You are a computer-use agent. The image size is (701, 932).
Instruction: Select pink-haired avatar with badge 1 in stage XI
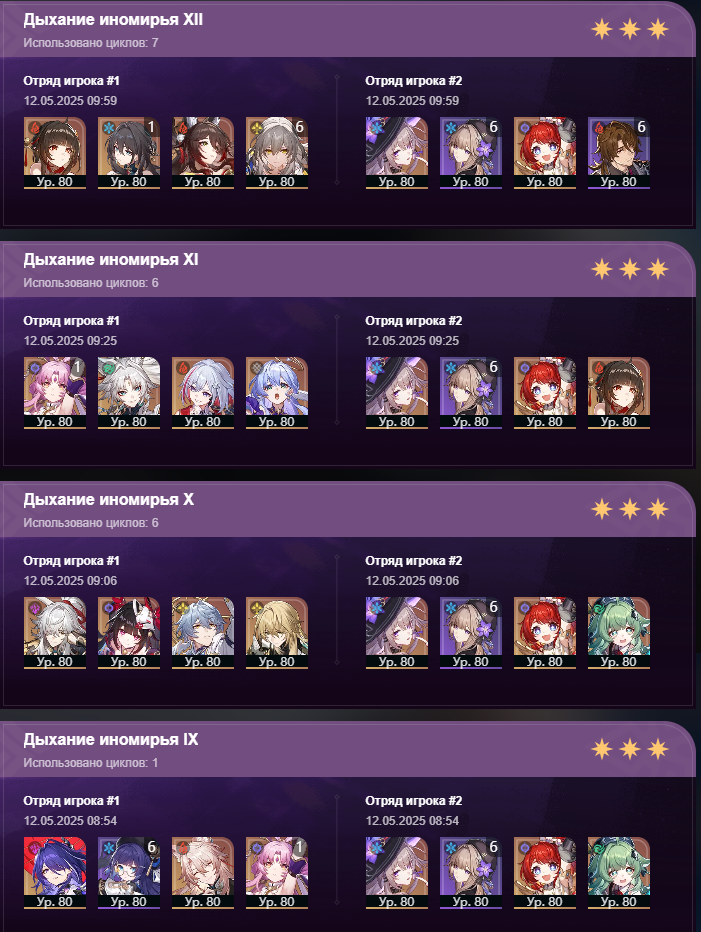pyautogui.click(x=55, y=393)
